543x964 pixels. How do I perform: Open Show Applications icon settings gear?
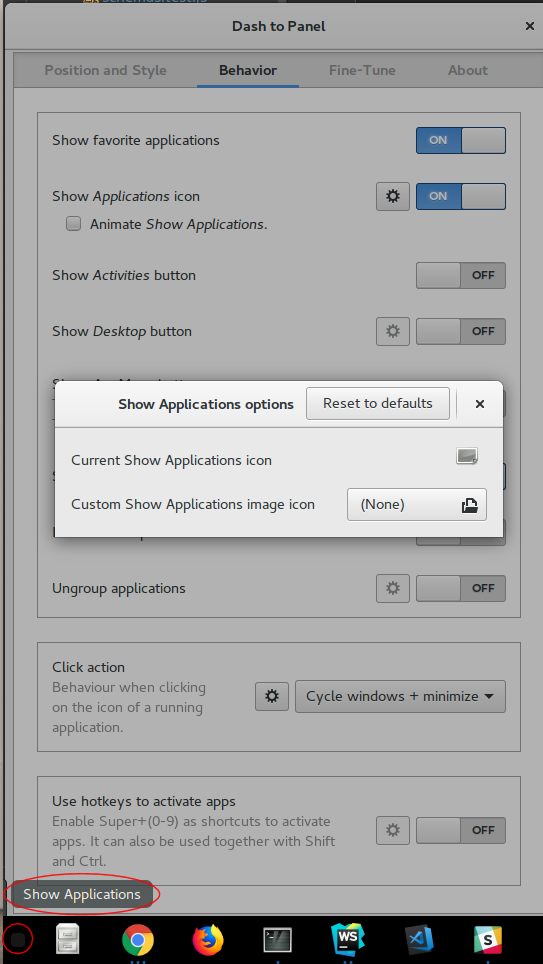(393, 197)
